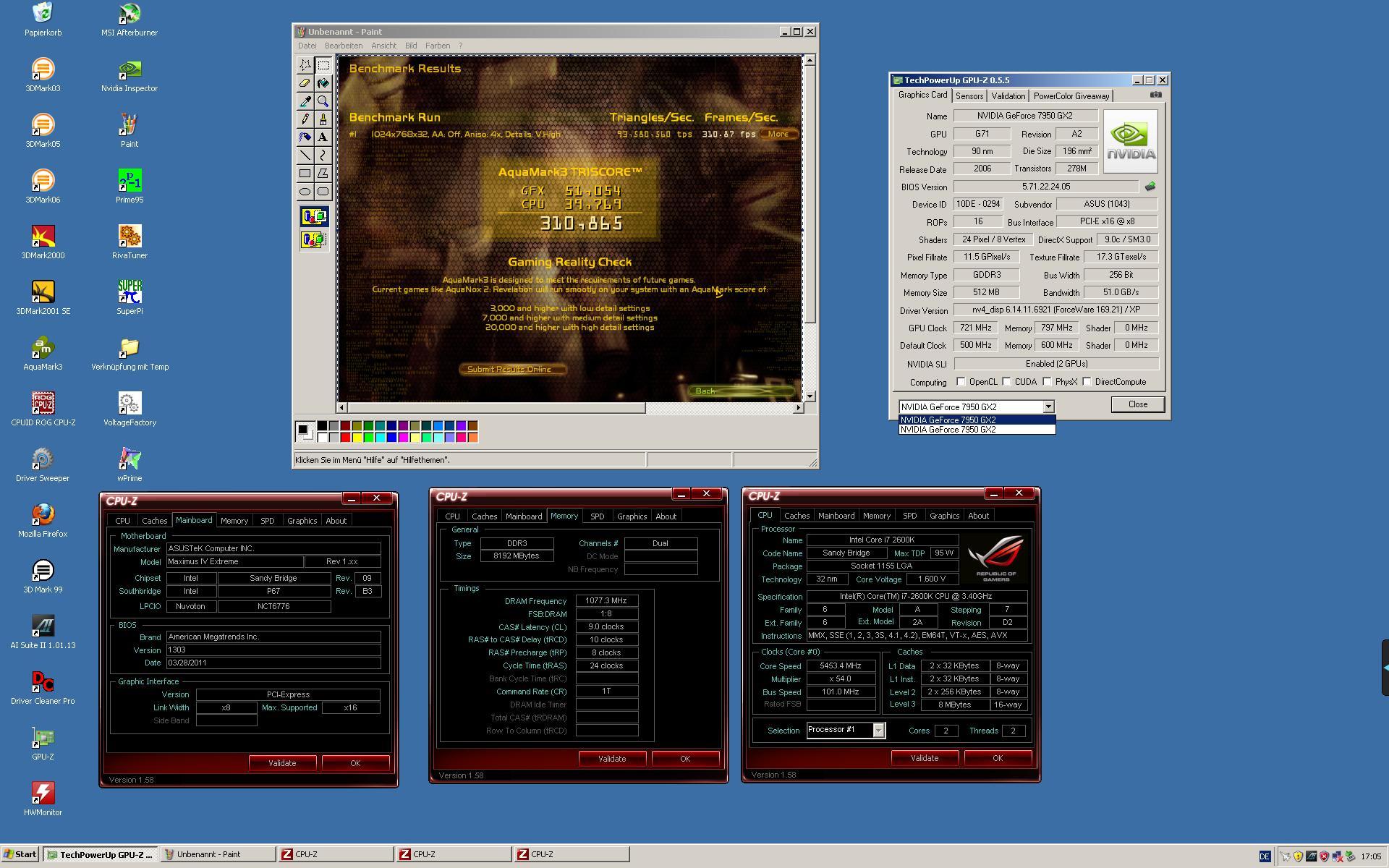This screenshot has width=1389, height=868.
Task: Pick the bright green swatch in Paint palette
Action: click(x=368, y=437)
